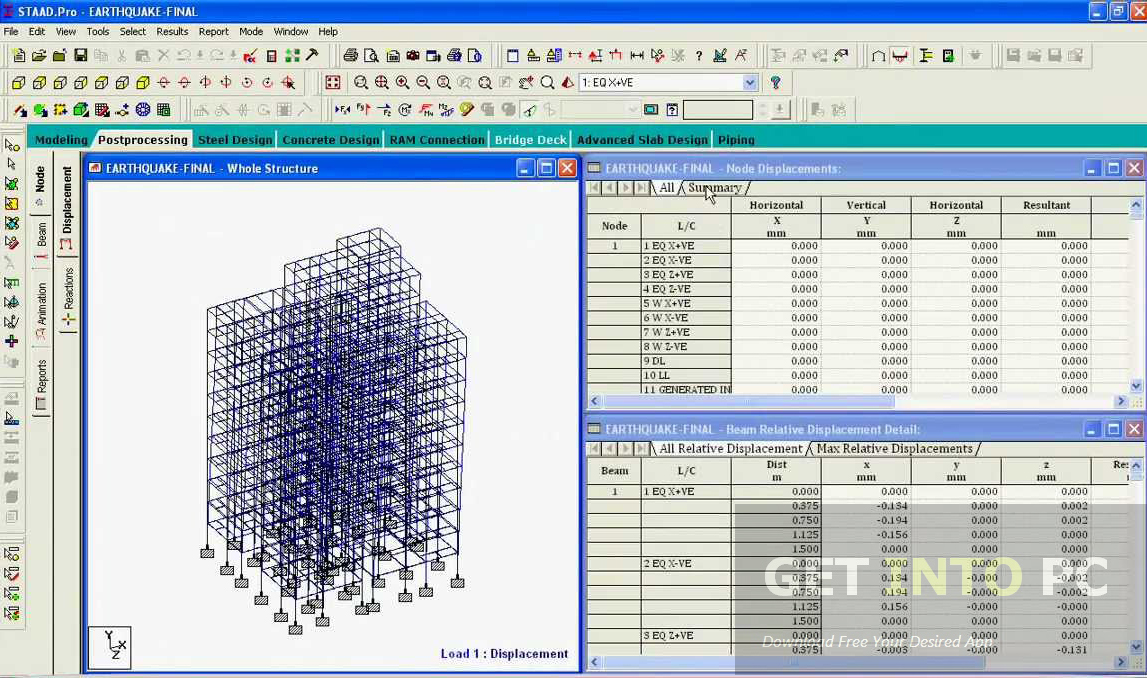Open the Advanced Slab Design tab

click(642, 140)
